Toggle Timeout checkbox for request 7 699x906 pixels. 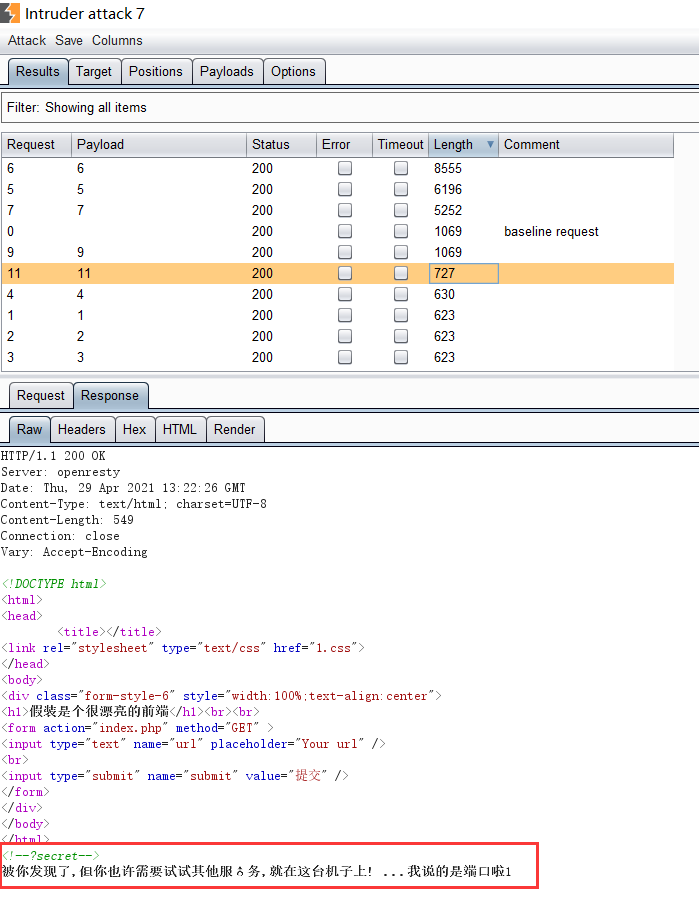[x=401, y=210]
